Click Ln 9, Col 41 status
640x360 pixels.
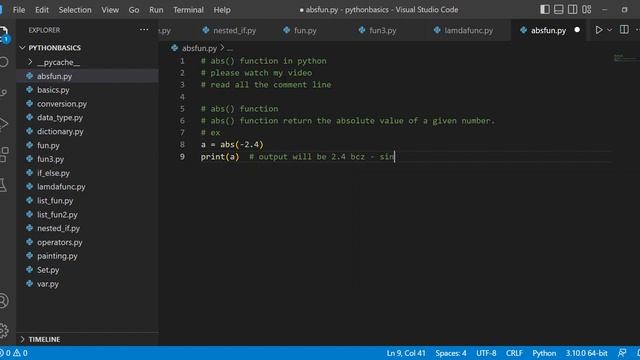(x=406, y=353)
